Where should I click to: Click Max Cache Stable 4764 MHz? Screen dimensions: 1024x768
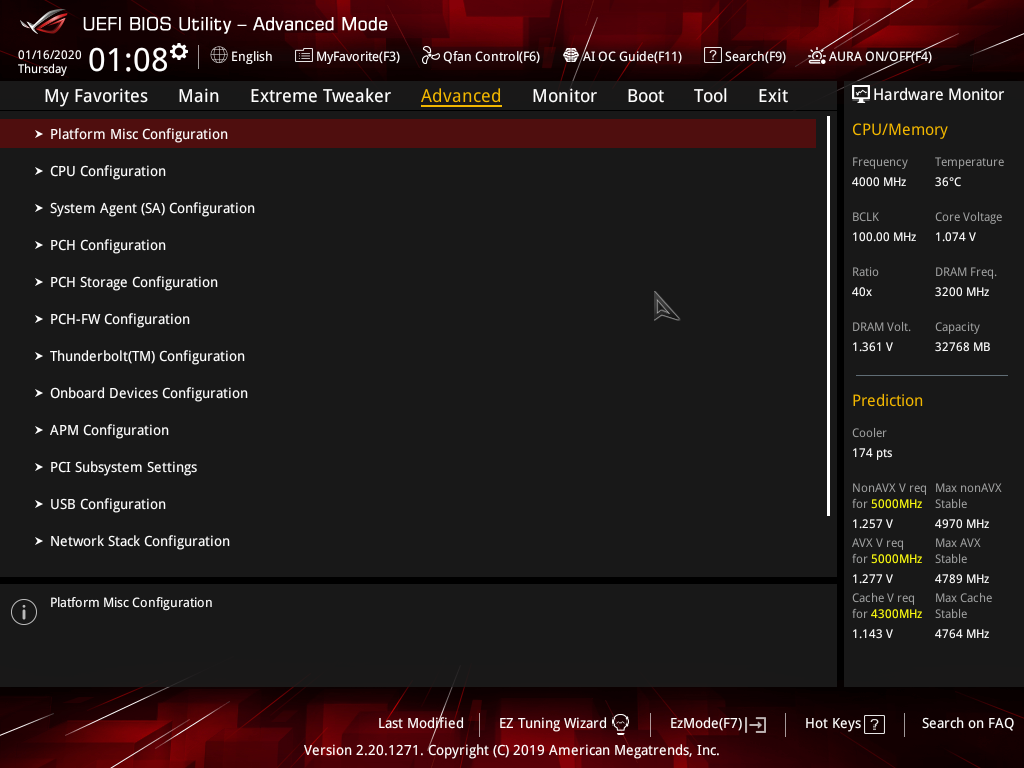[961, 633]
